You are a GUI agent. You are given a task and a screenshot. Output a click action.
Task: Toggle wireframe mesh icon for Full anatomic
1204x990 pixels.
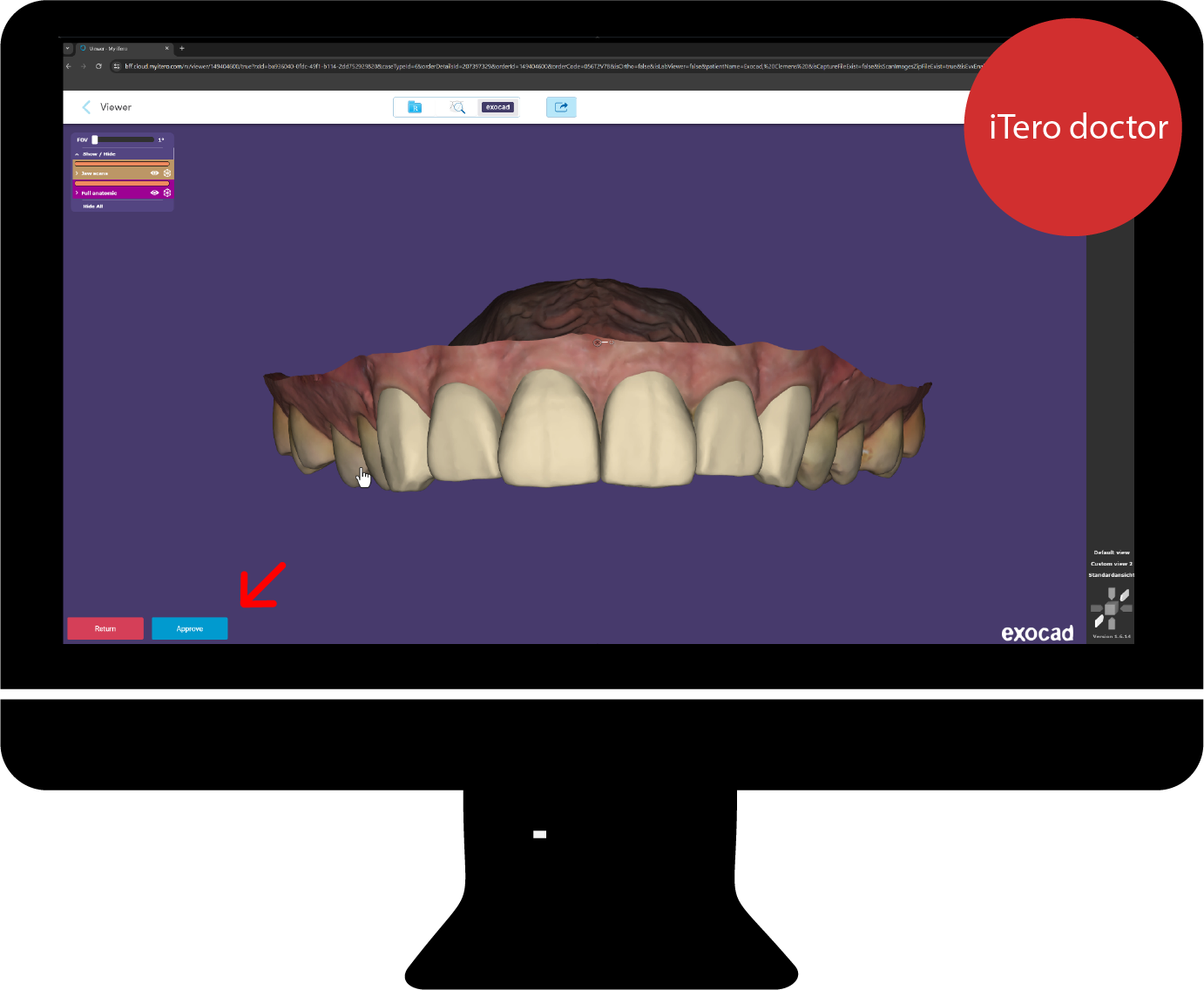[167, 193]
